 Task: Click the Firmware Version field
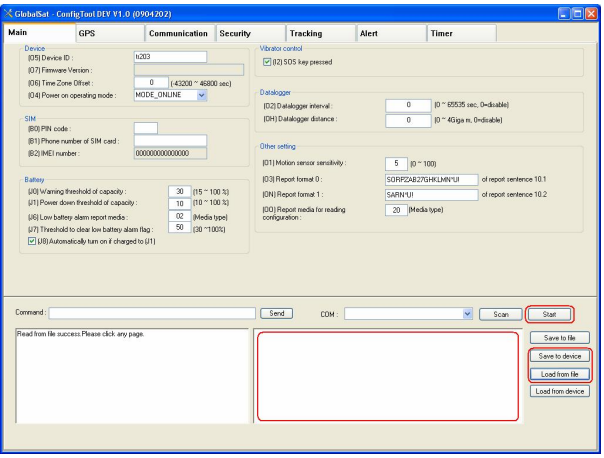(x=189, y=70)
